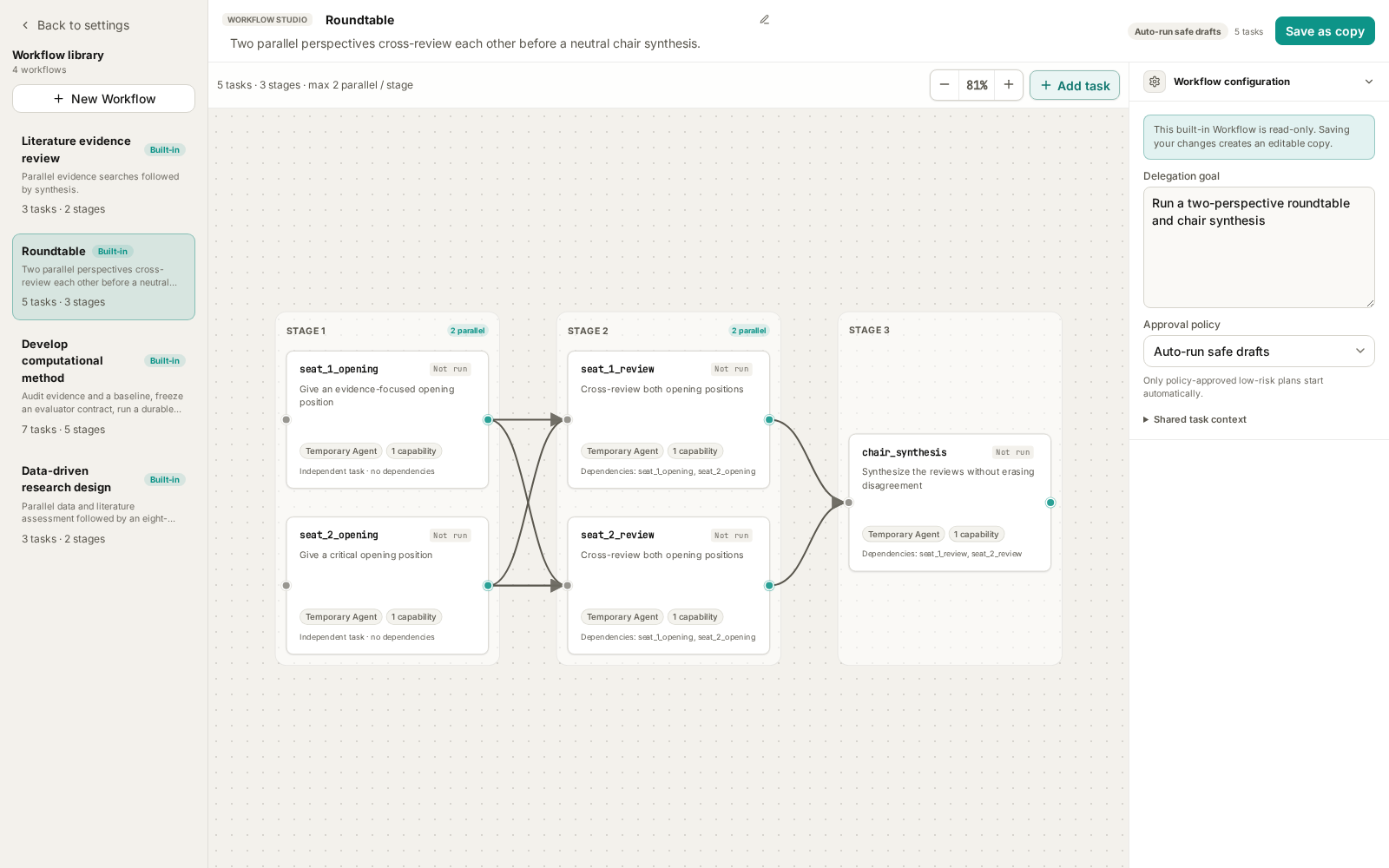1389x868 pixels.
Task: Click the pencil edit icon beside Roundtable title
Action: pos(765,20)
